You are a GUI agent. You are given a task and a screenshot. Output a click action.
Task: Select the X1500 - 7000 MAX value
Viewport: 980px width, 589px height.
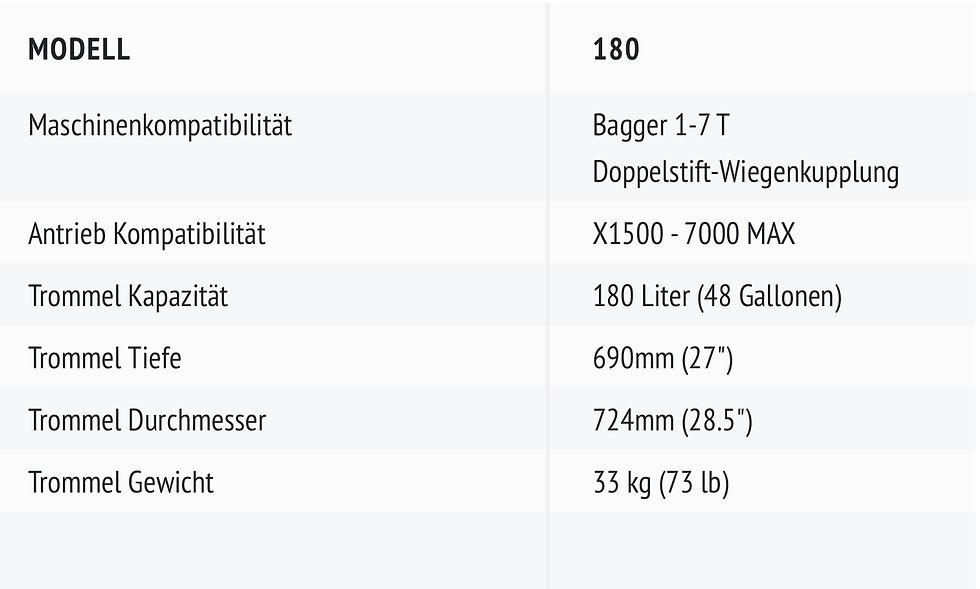pos(694,234)
